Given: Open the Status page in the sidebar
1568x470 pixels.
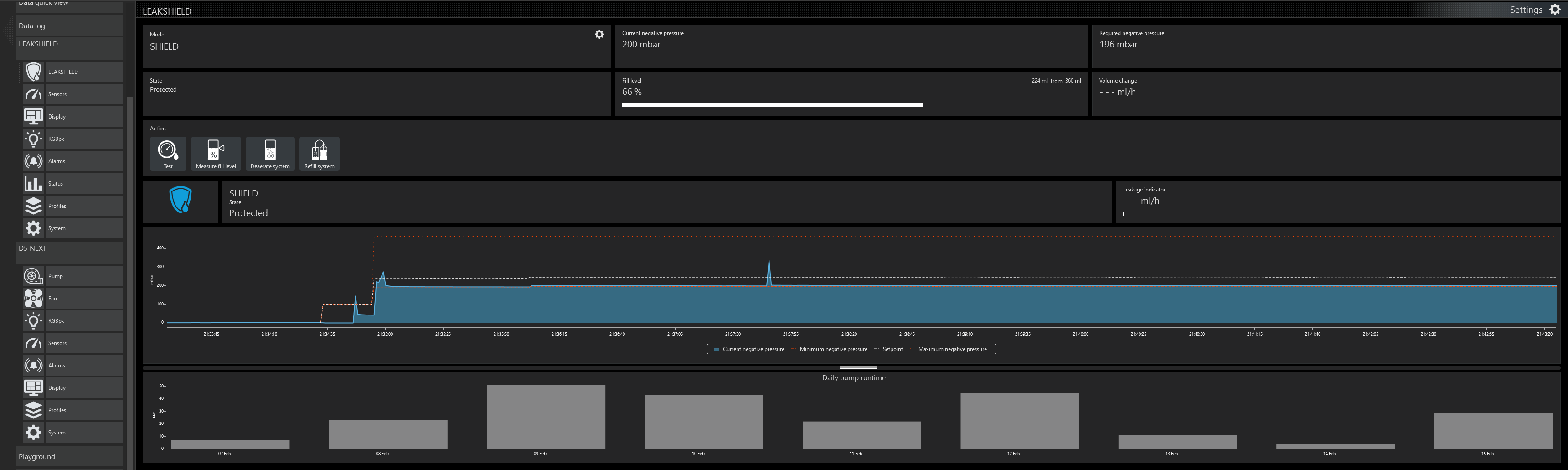Looking at the screenshot, I should click(x=72, y=183).
